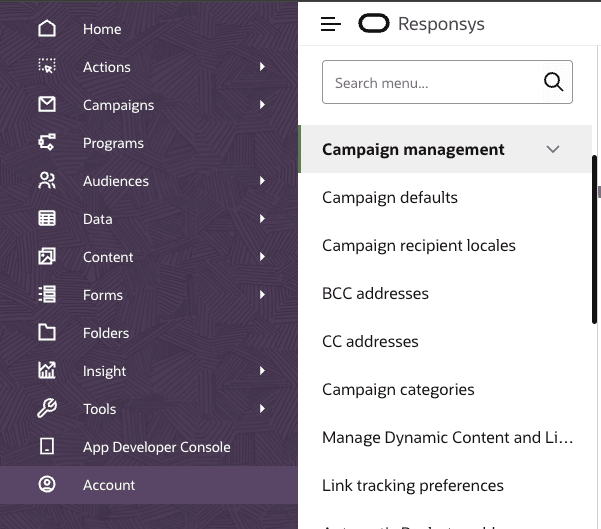Image resolution: width=601 pixels, height=529 pixels.
Task: Click the Actions label text
Action: click(x=107, y=67)
